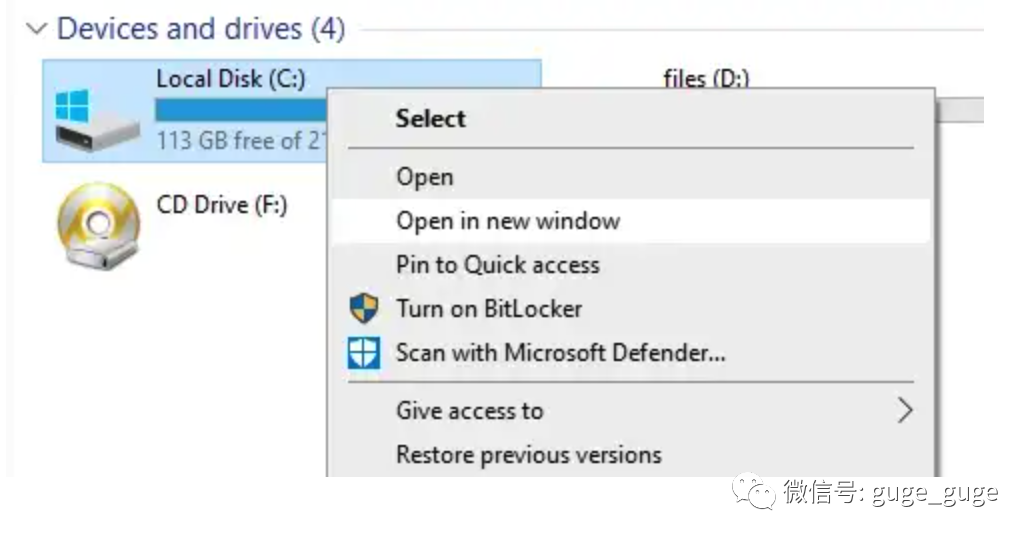Choose Open in the context menu
This screenshot has width=1032, height=540.
point(424,177)
